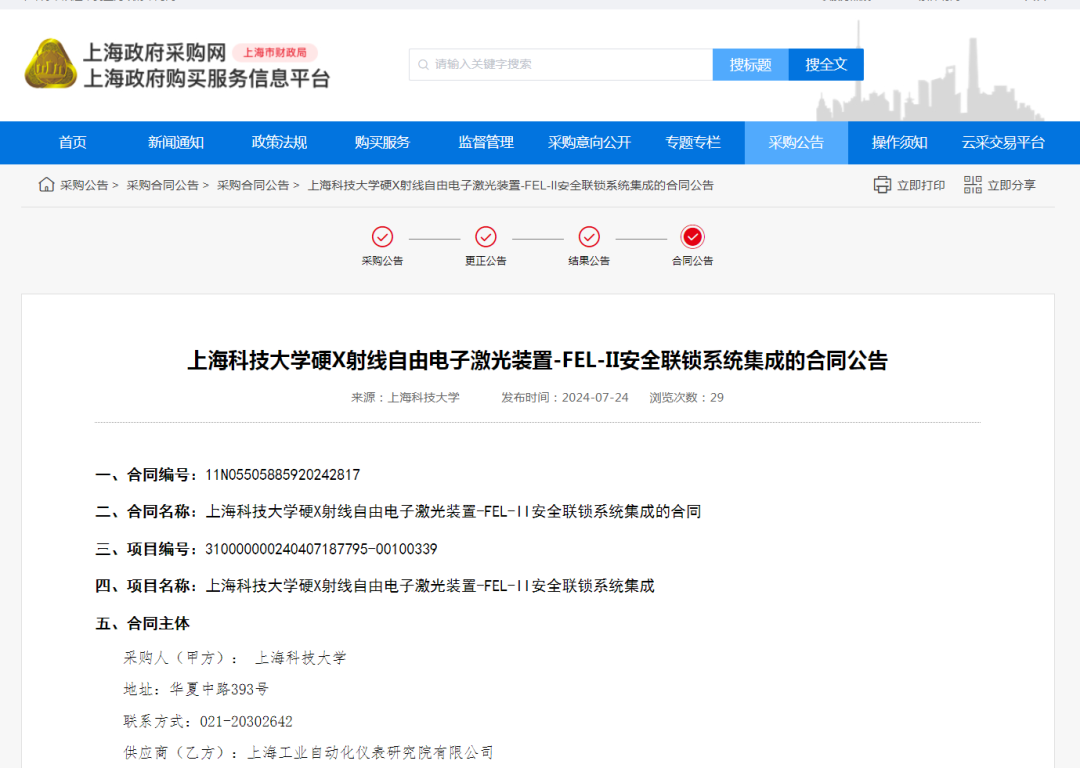
Task: Click the 采购人（甲方）上海科技大学 line
Action: [x=235, y=658]
